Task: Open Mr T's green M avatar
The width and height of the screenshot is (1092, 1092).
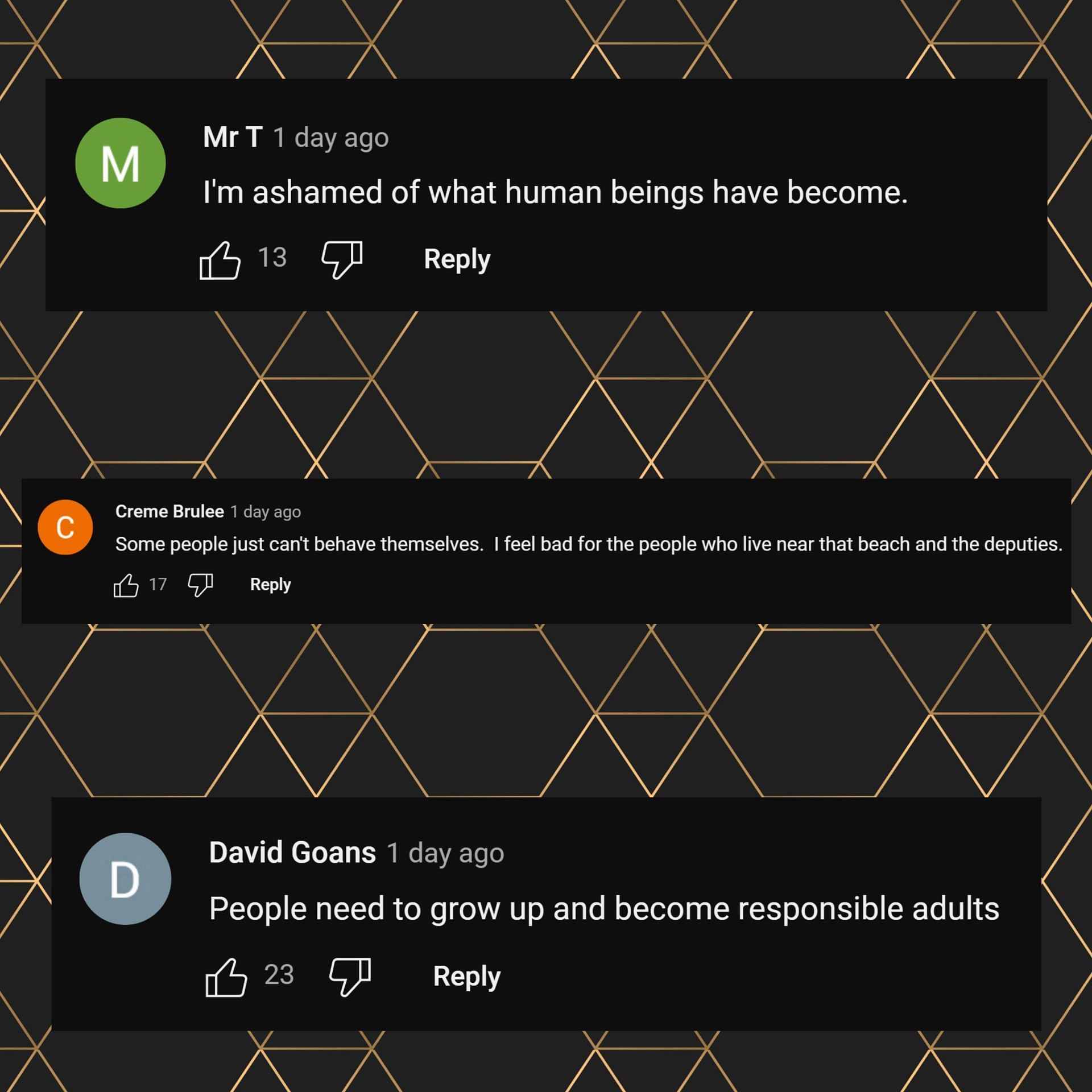Action: pyautogui.click(x=121, y=163)
